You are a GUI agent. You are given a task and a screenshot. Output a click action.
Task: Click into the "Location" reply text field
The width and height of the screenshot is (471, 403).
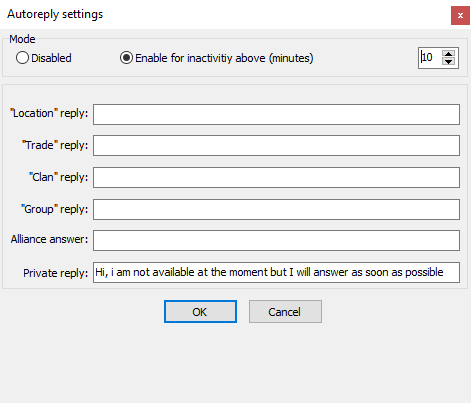276,115
